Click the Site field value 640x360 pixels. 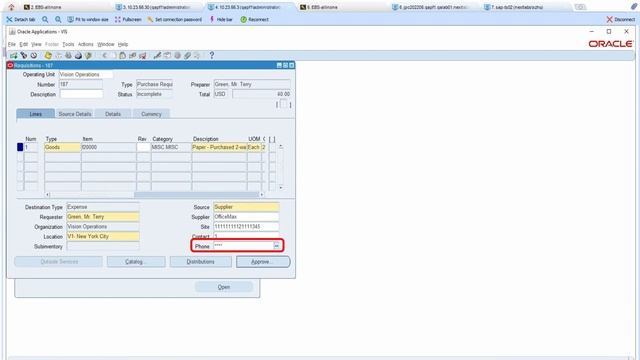pos(246,227)
